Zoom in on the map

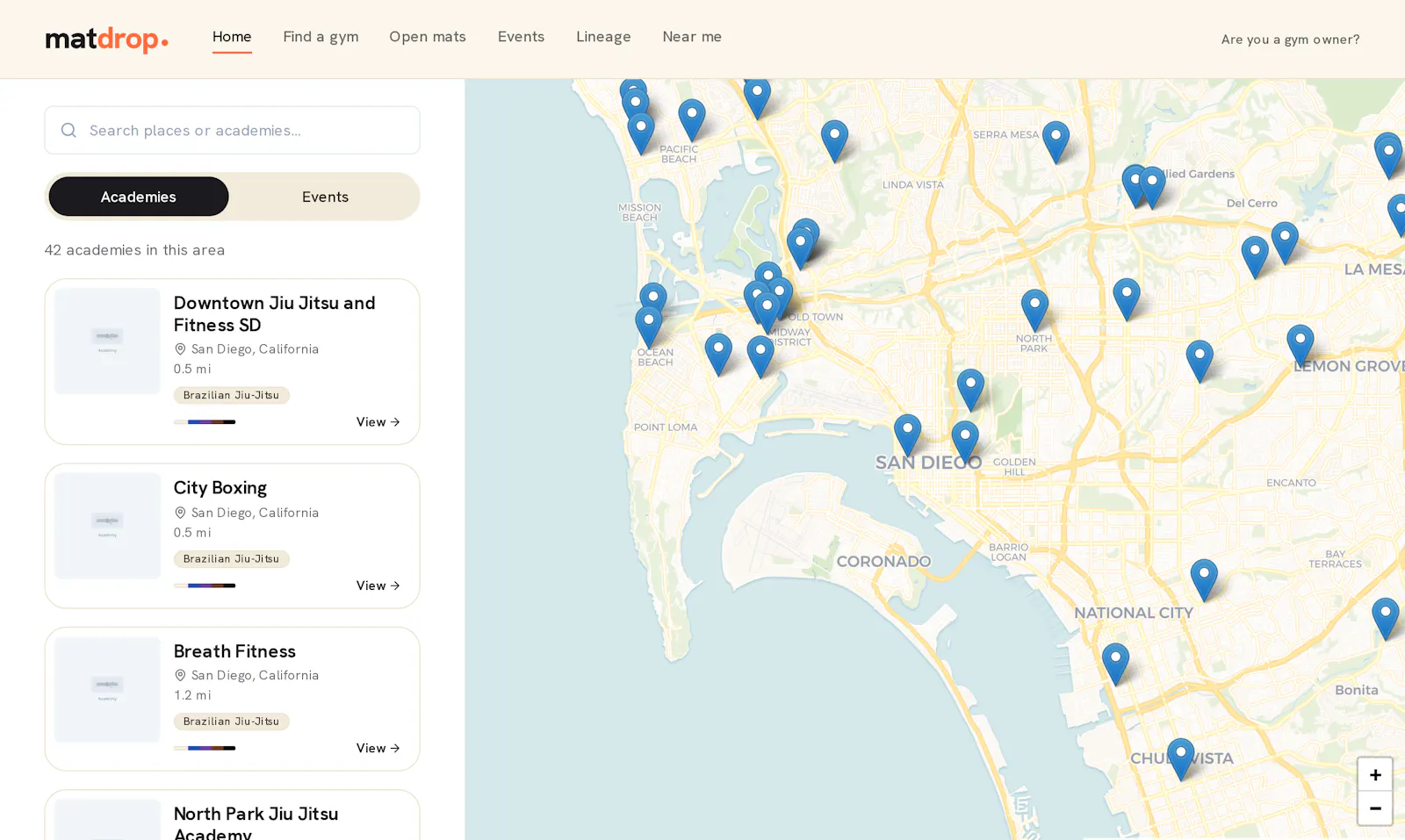(x=1374, y=775)
